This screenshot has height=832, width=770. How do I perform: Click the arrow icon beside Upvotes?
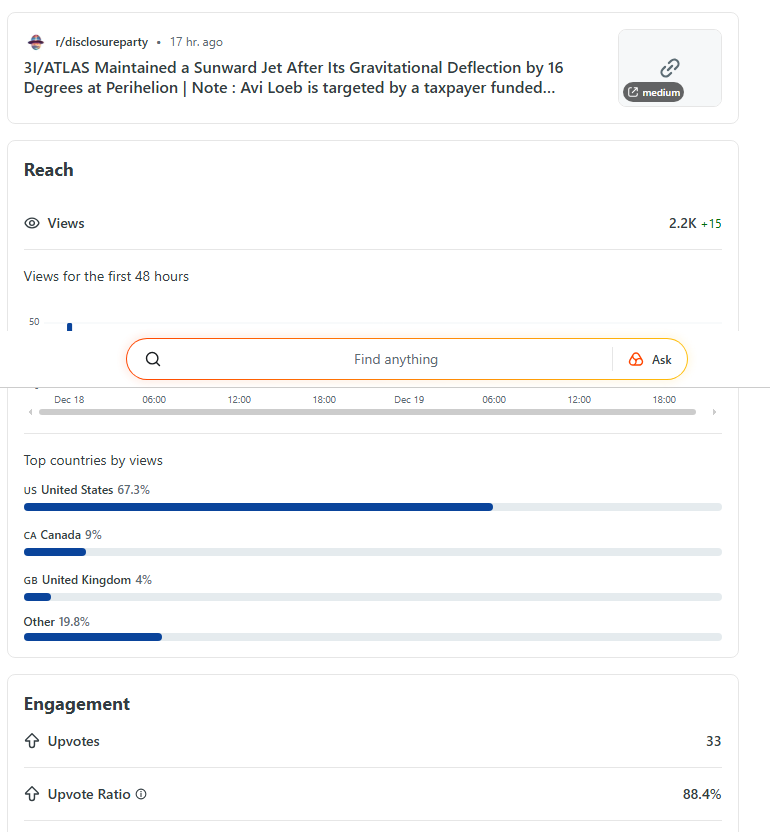pyautogui.click(x=32, y=741)
